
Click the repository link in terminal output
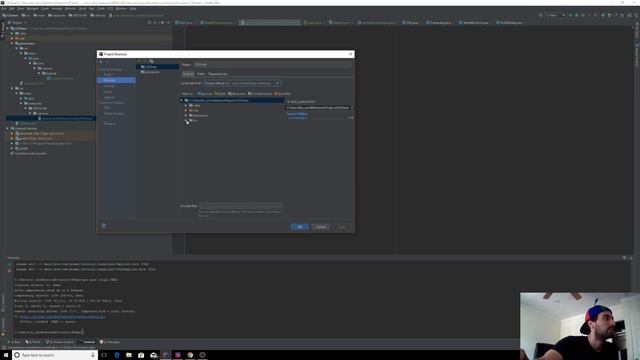click(62, 317)
